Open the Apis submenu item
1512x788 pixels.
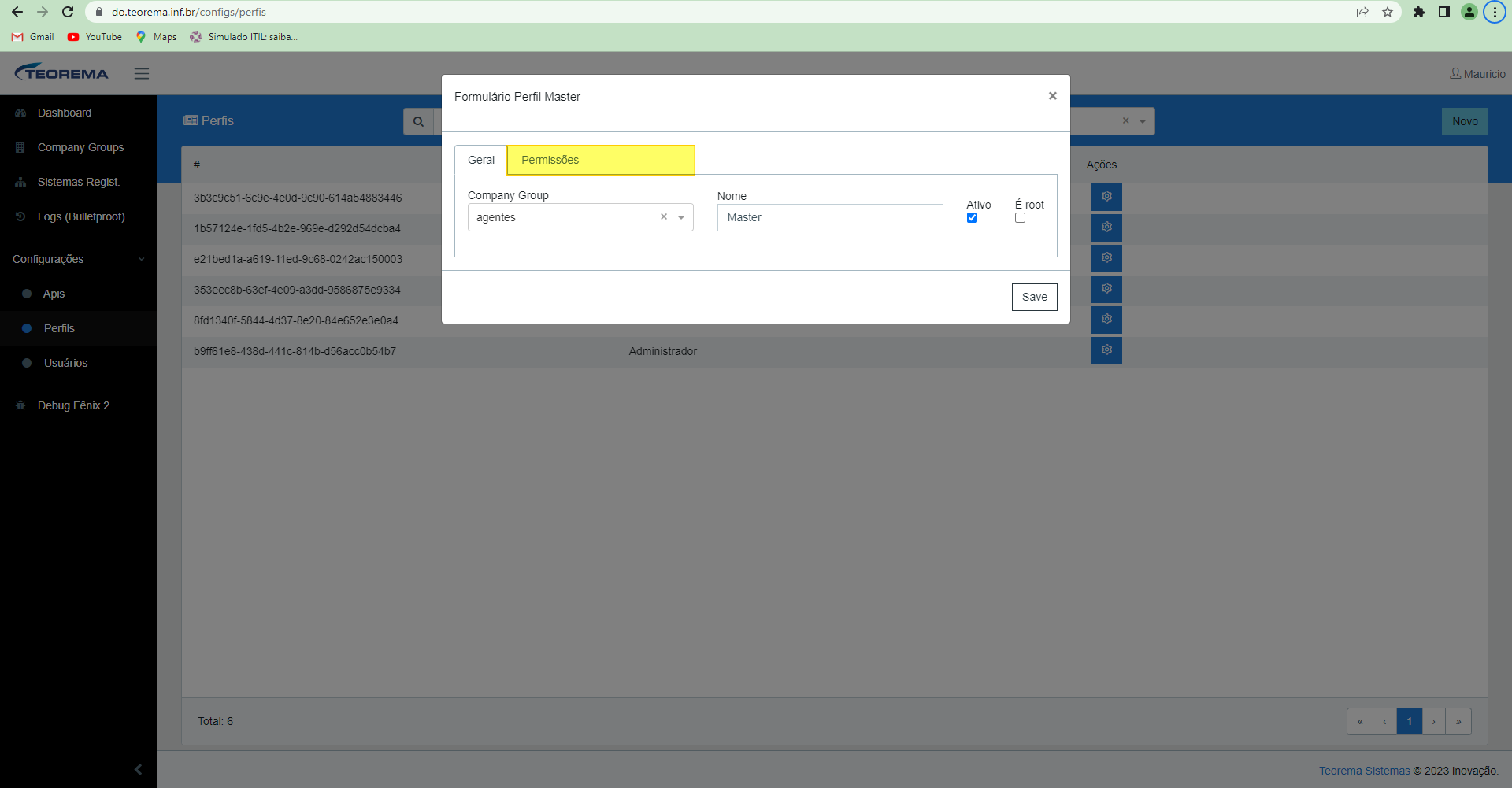point(54,294)
